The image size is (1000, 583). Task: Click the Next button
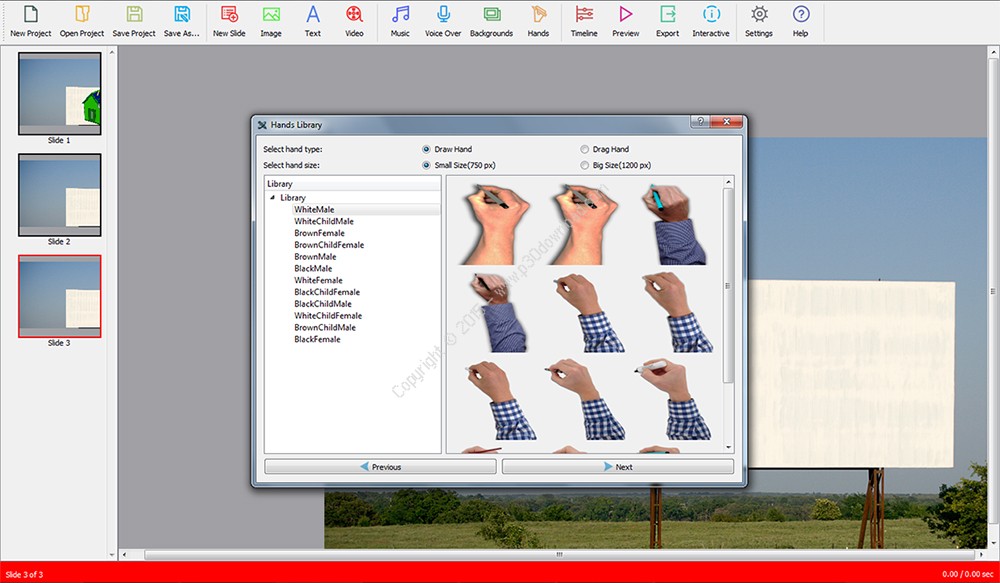[617, 467]
